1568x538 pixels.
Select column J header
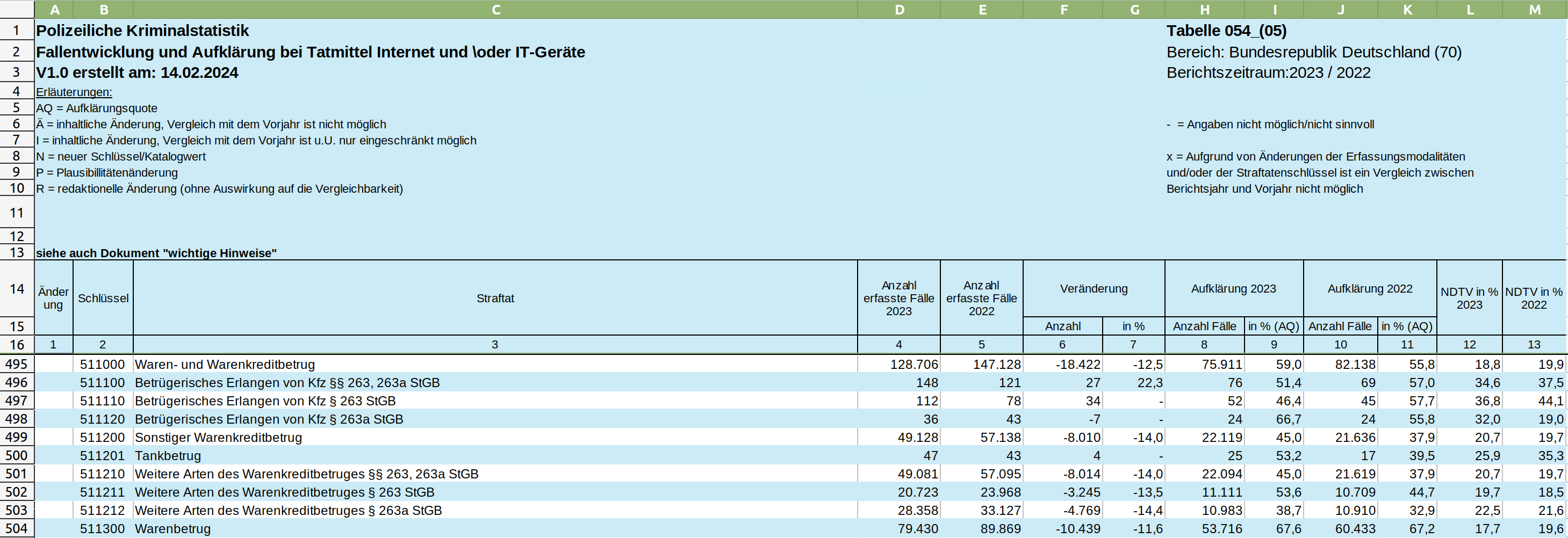pos(1340,10)
